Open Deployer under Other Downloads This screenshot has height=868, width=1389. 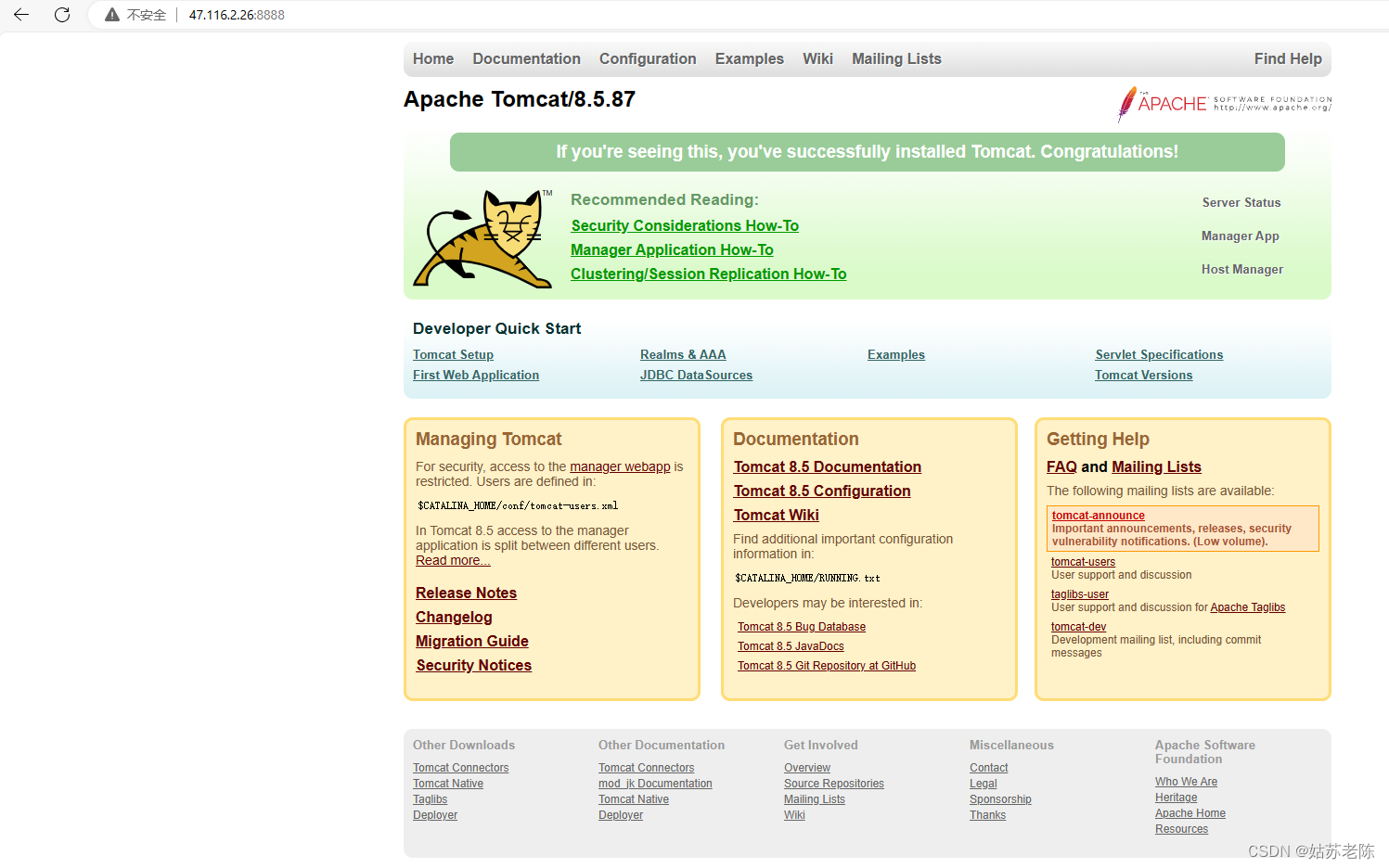point(435,815)
